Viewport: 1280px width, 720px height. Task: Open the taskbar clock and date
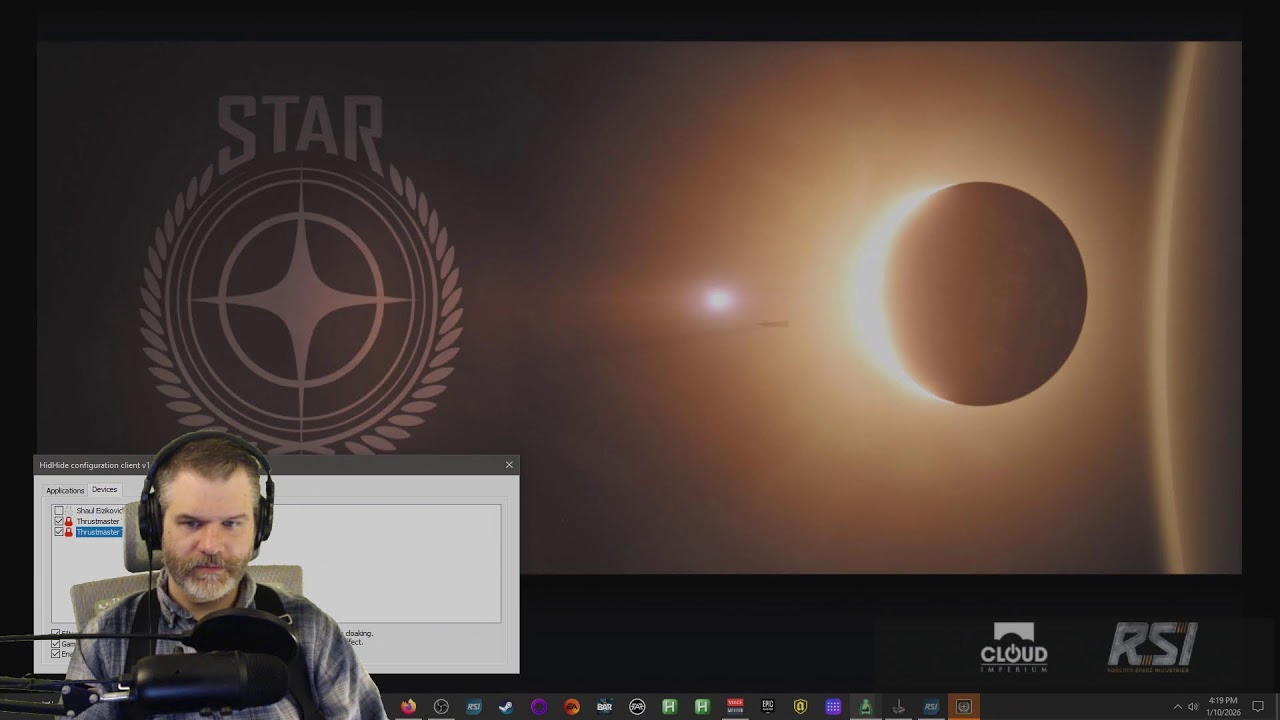(x=1223, y=707)
